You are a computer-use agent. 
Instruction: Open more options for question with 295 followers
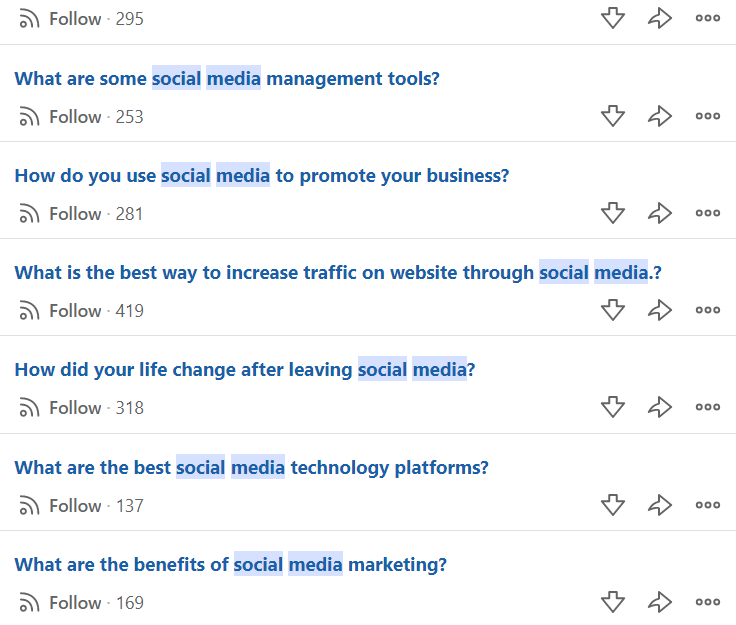pos(708,18)
